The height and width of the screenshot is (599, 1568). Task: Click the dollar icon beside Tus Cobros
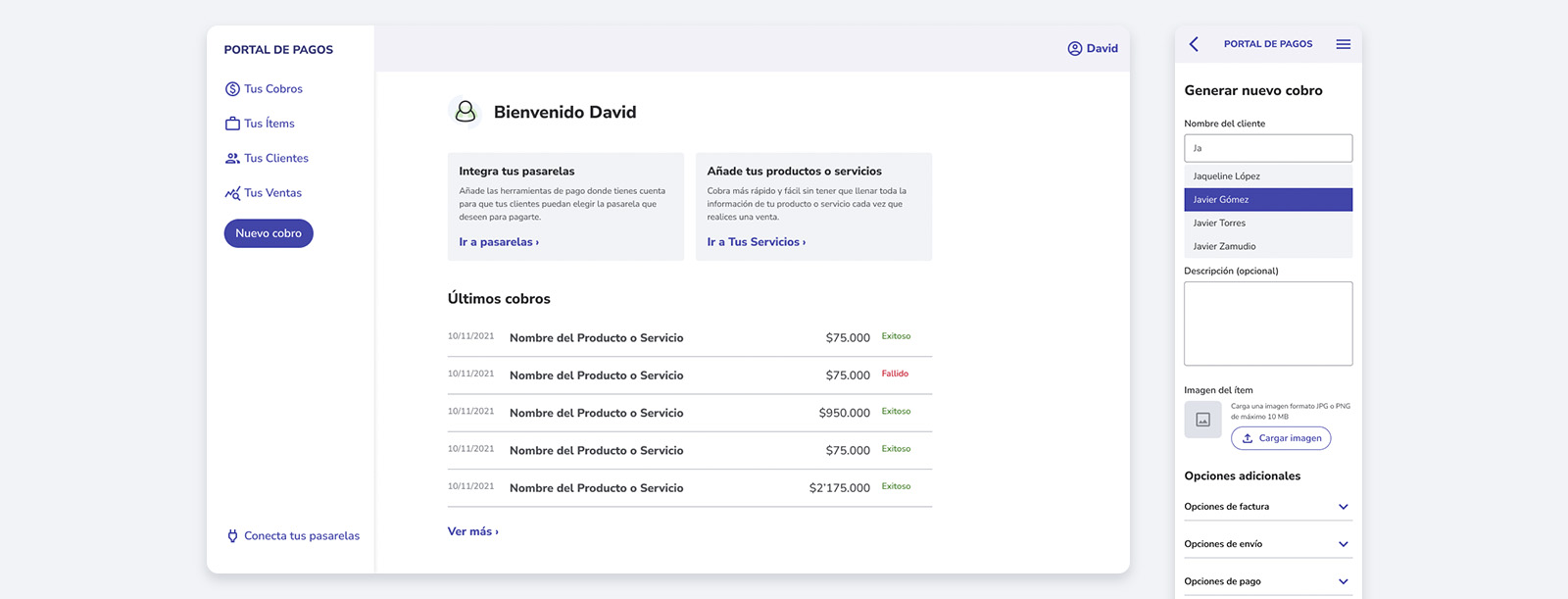(232, 89)
